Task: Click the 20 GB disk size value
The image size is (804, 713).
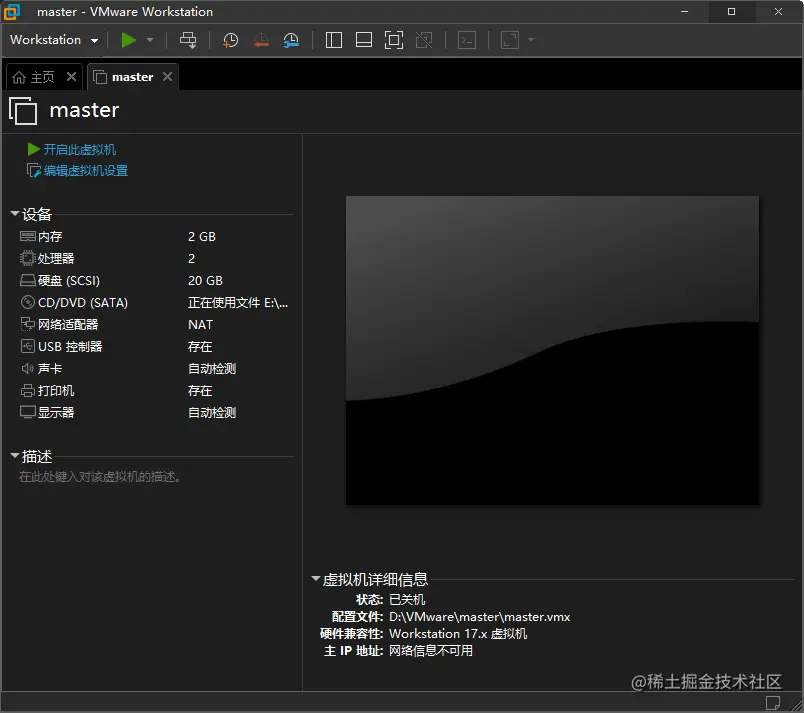Action: click(x=206, y=280)
